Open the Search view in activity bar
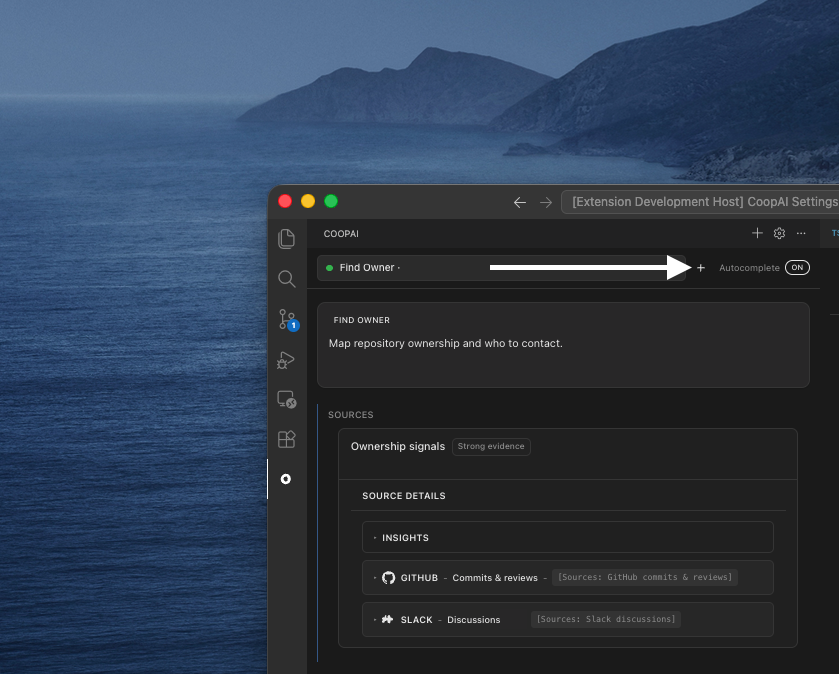Viewport: 839px width, 674px height. (286, 279)
